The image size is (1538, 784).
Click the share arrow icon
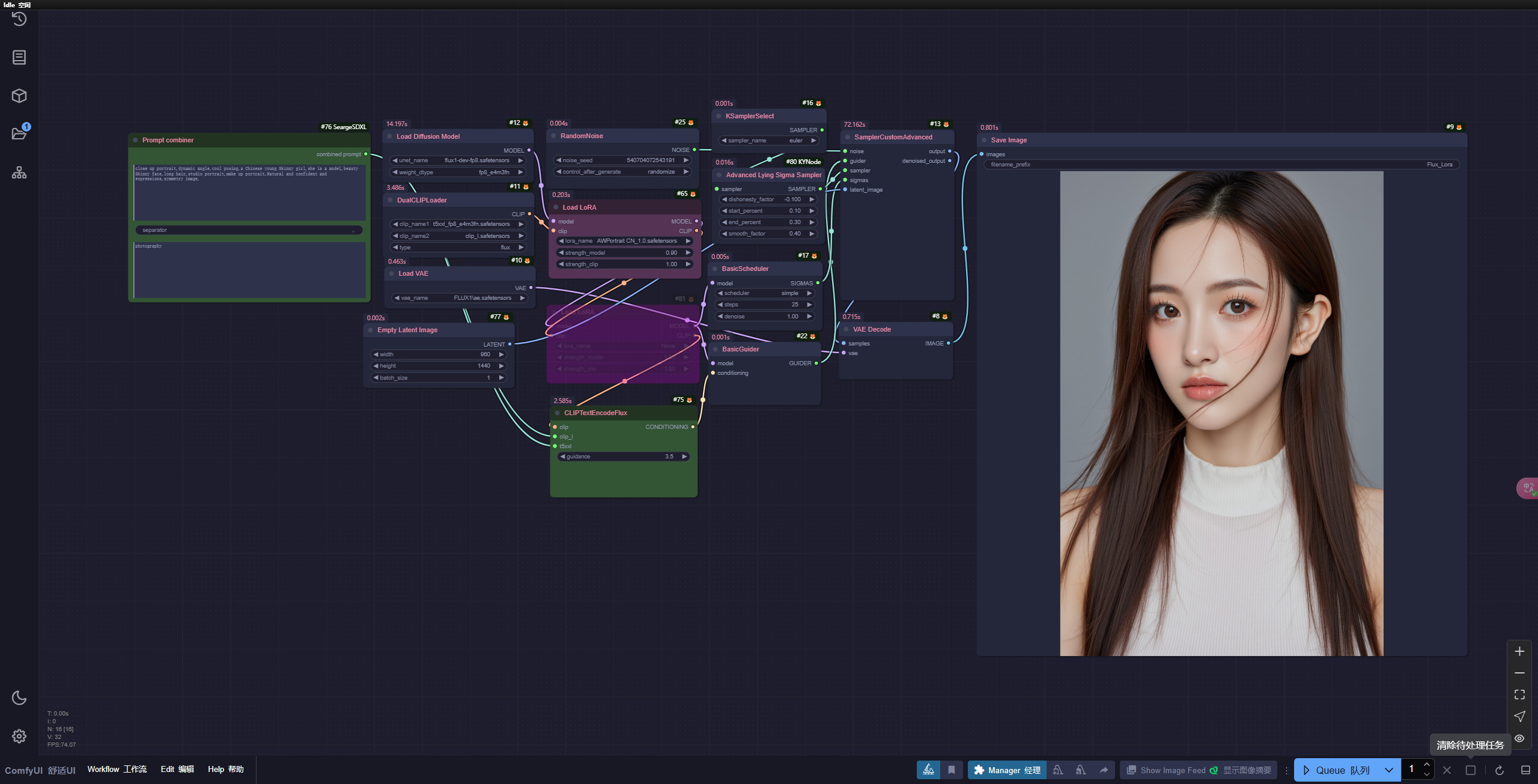click(1104, 770)
